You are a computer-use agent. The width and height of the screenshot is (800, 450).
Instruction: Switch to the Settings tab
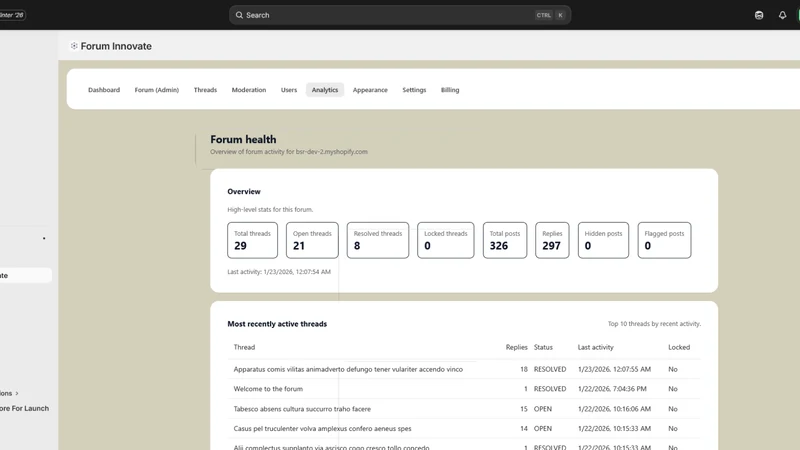(x=414, y=90)
